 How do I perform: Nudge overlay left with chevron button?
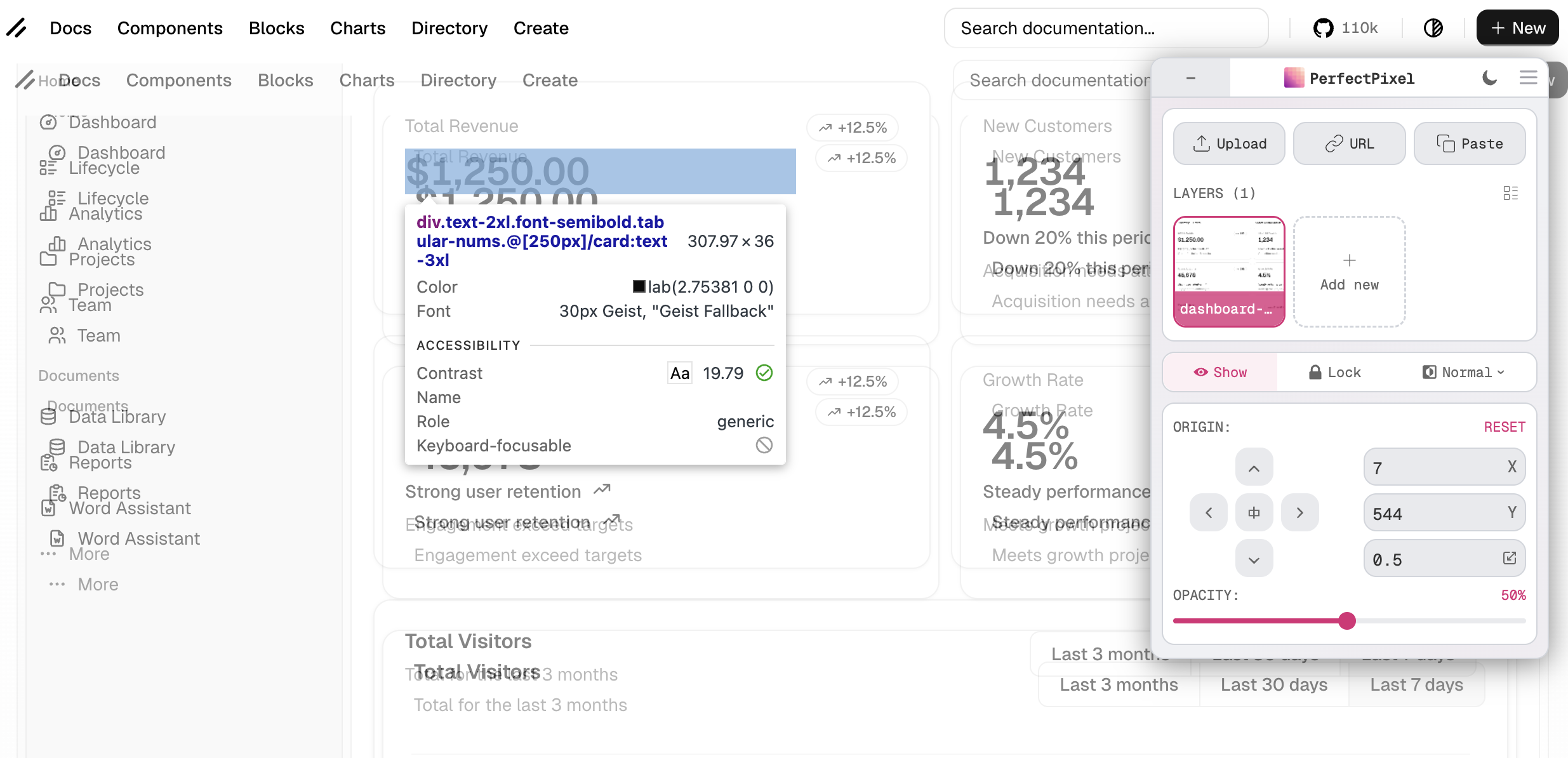coord(1208,513)
